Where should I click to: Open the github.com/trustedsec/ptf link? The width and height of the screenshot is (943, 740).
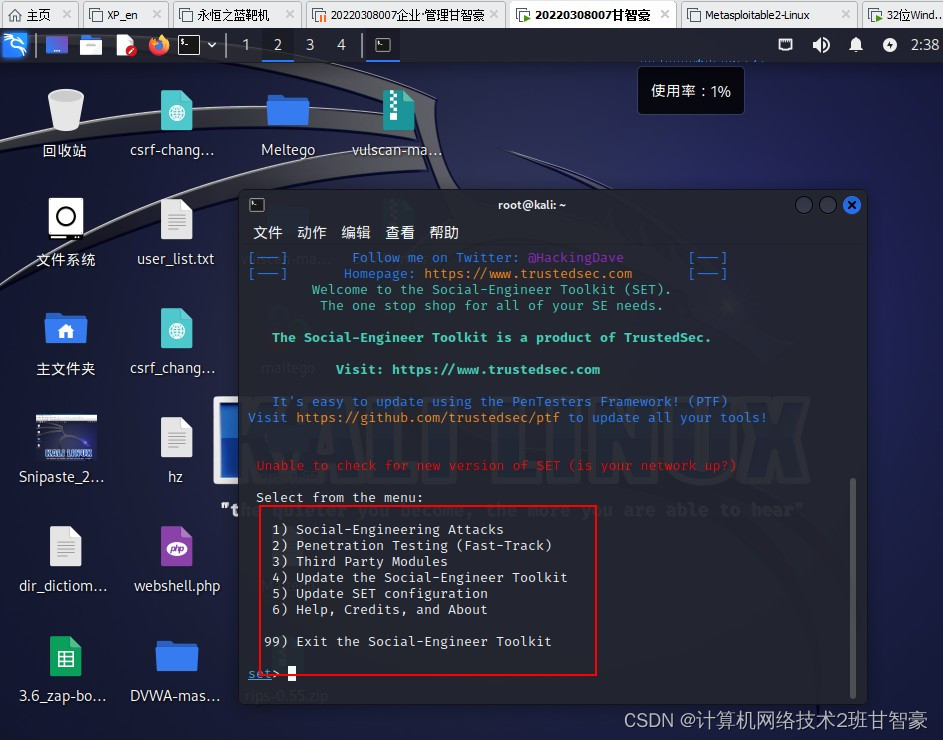(428, 418)
